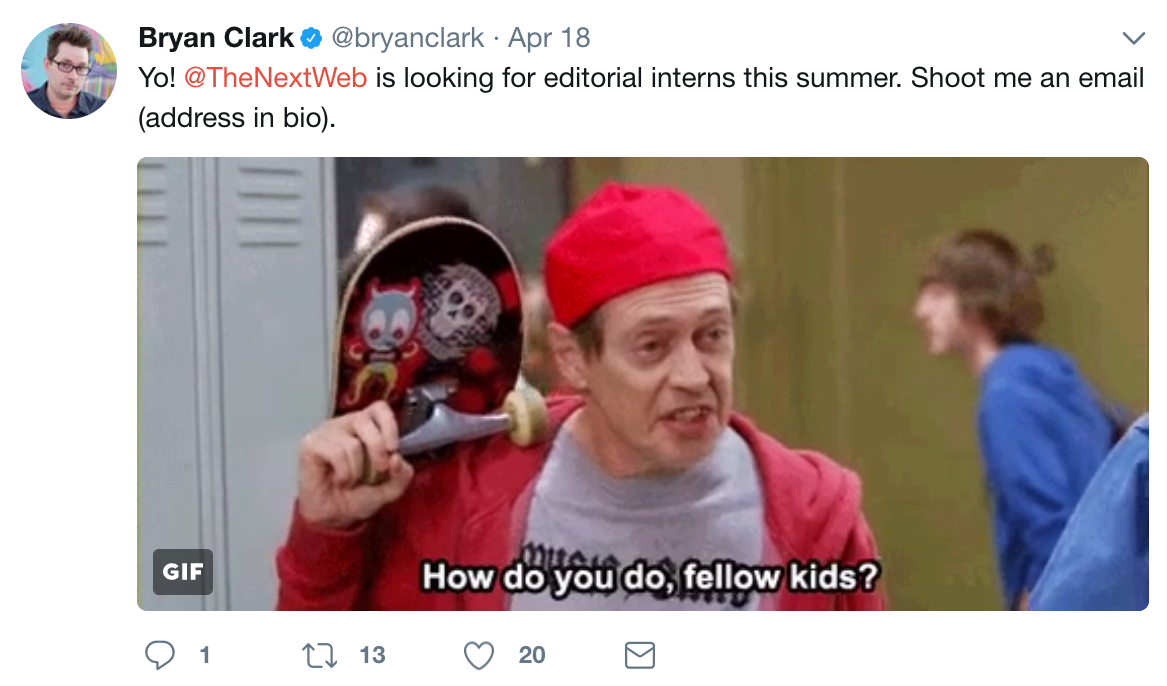Open direct message via the envelope icon

[x=639, y=655]
